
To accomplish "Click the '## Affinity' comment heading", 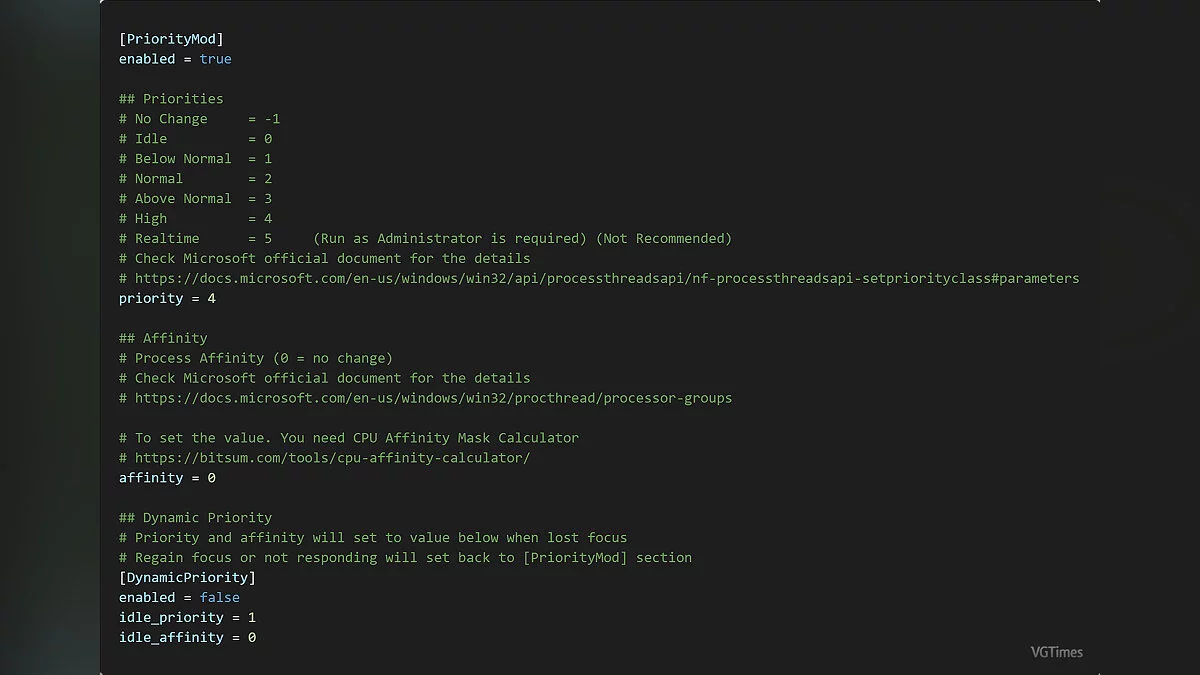I will 163,338.
